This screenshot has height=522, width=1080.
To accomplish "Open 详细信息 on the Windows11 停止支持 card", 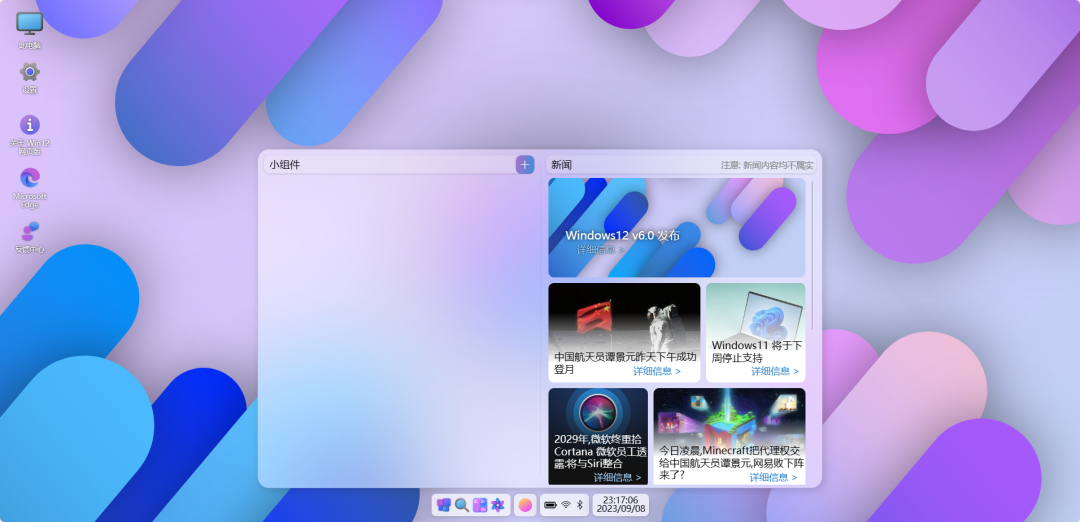I will (775, 371).
